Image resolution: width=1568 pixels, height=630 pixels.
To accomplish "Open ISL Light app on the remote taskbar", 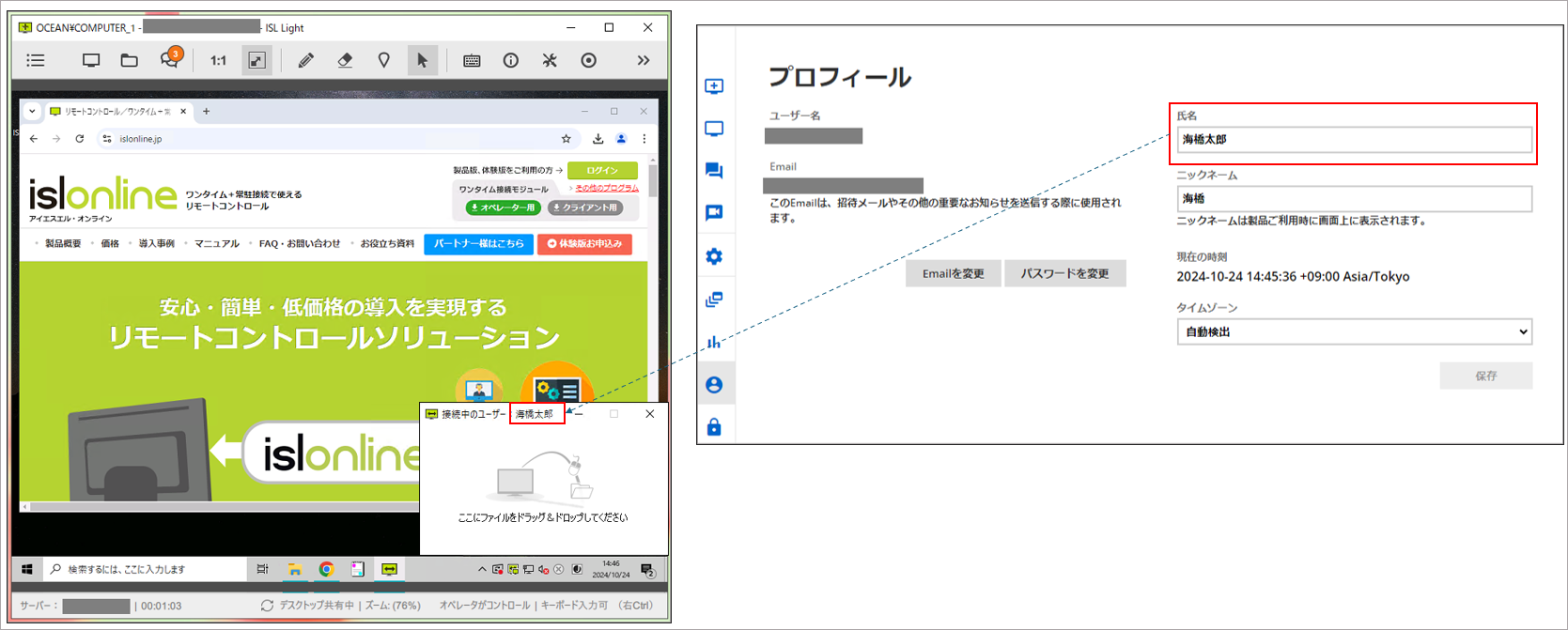I will click(x=389, y=569).
